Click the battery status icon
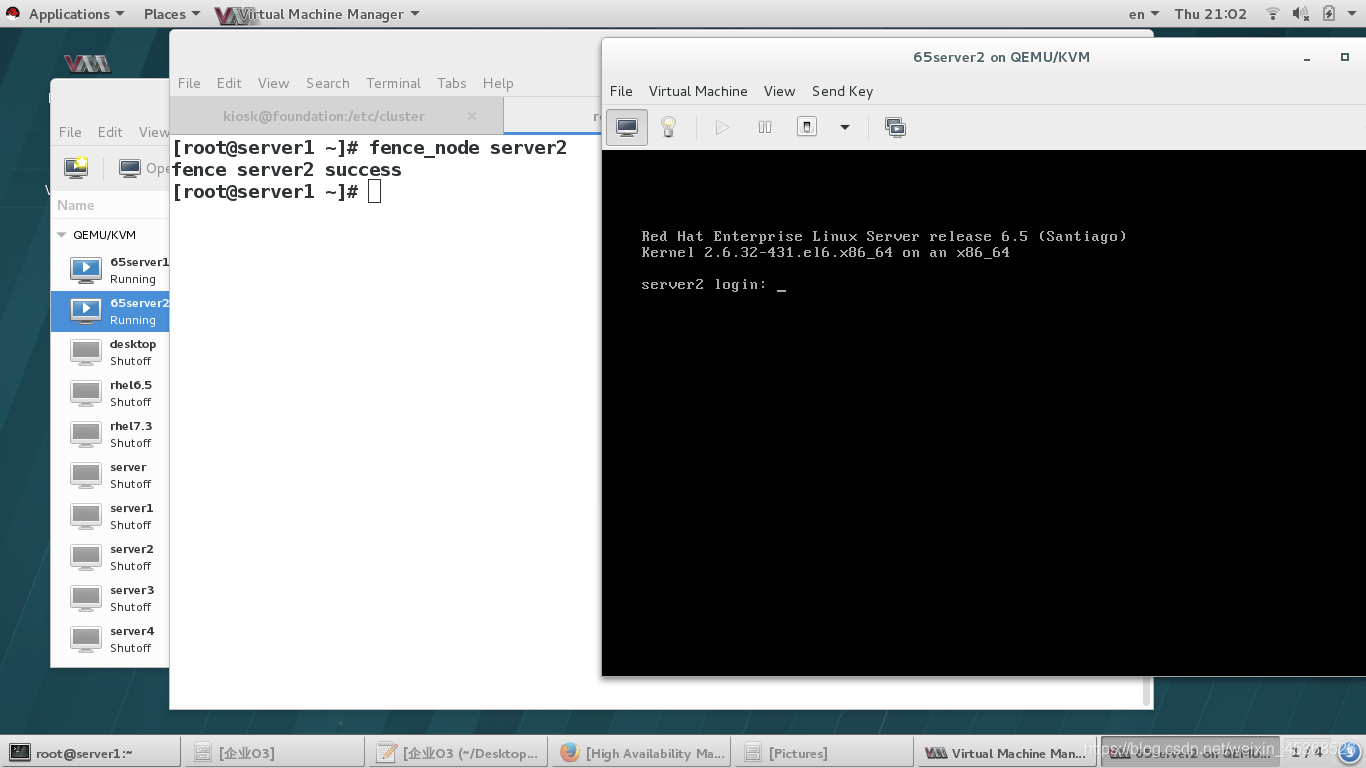Viewport: 1366px width, 768px height. click(x=1328, y=14)
